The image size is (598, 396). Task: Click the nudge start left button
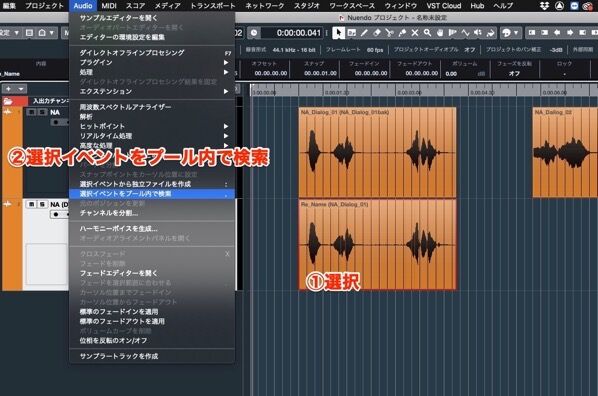point(532,33)
